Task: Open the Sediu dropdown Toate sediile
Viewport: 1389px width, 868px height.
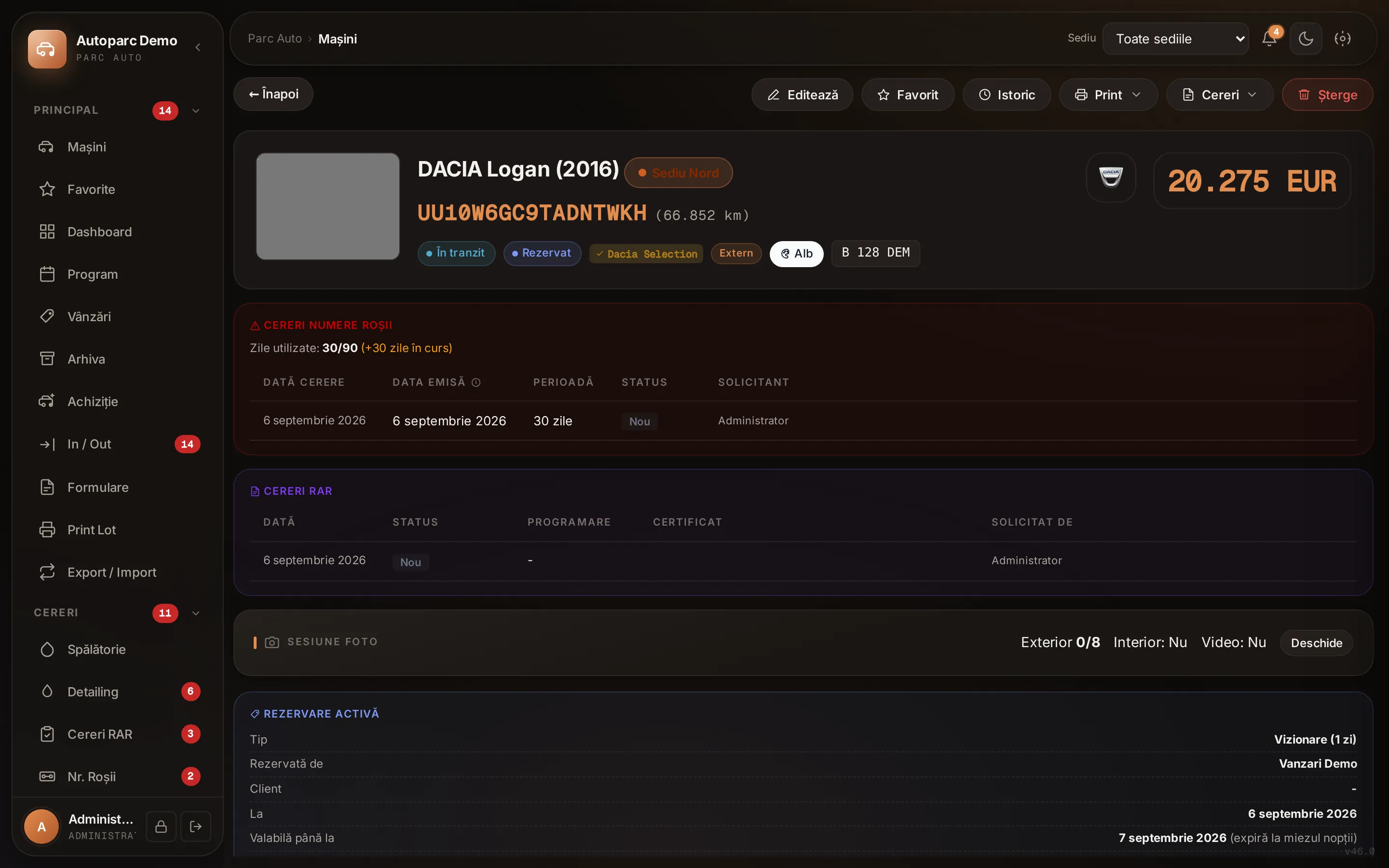Action: [x=1175, y=39]
